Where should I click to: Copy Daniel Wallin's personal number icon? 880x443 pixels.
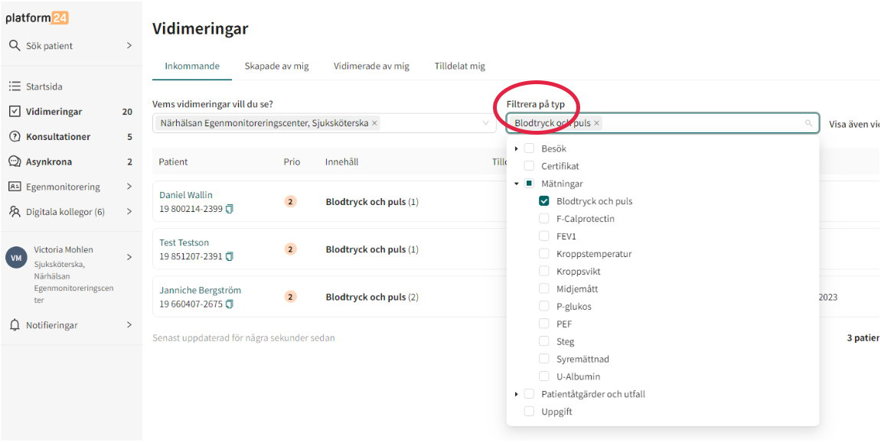[229, 209]
